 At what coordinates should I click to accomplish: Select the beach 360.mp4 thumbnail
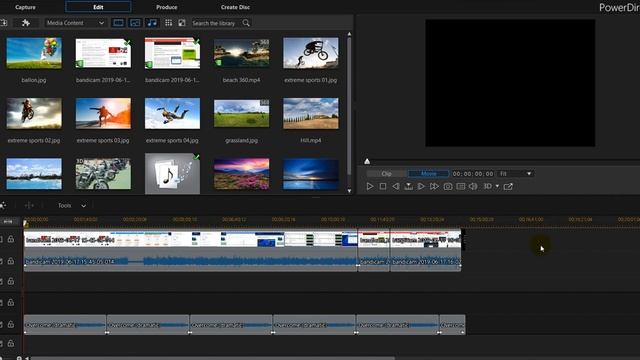tap(241, 53)
